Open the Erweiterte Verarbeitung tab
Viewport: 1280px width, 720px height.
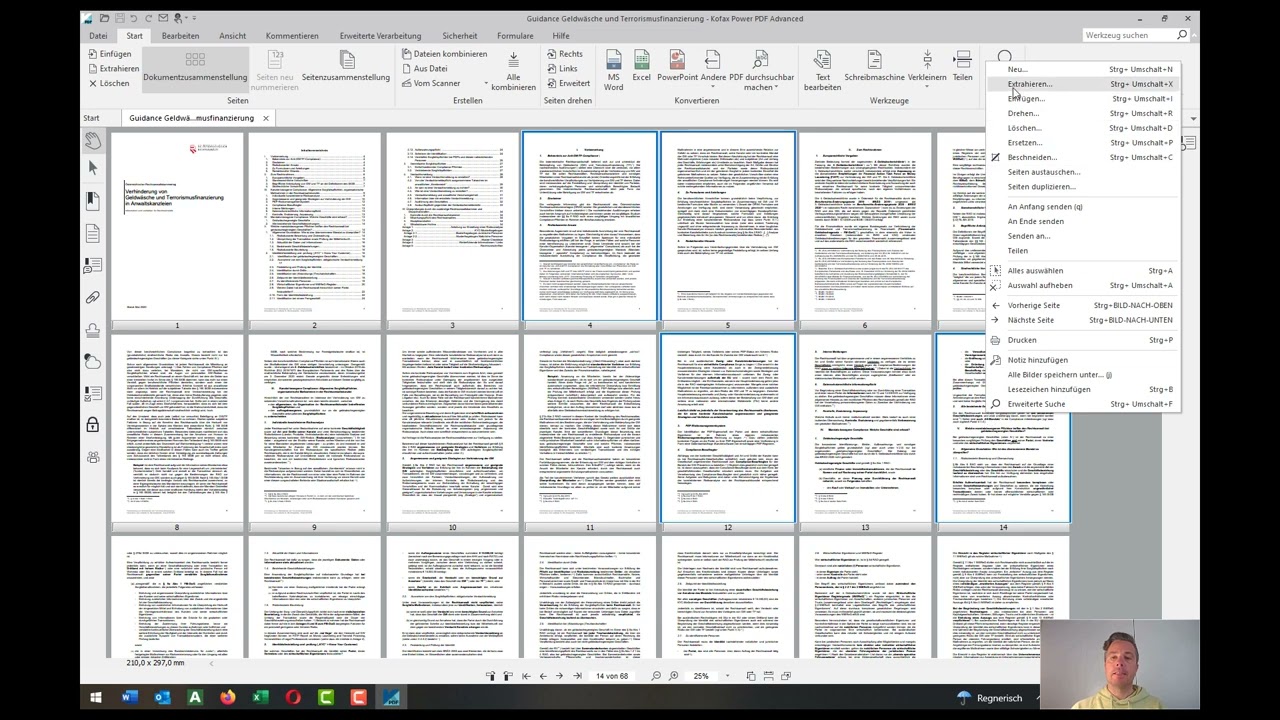tap(380, 36)
